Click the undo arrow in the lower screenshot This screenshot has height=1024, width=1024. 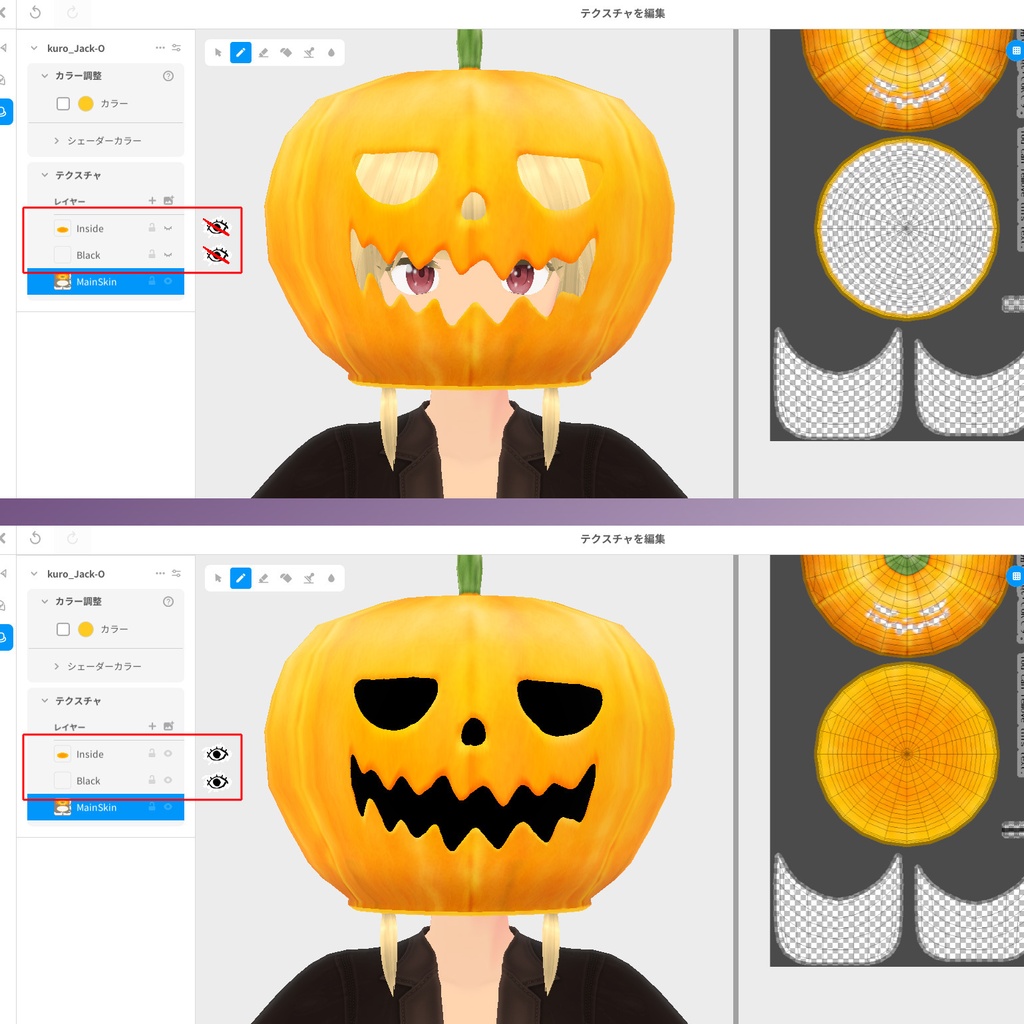pyautogui.click(x=35, y=537)
